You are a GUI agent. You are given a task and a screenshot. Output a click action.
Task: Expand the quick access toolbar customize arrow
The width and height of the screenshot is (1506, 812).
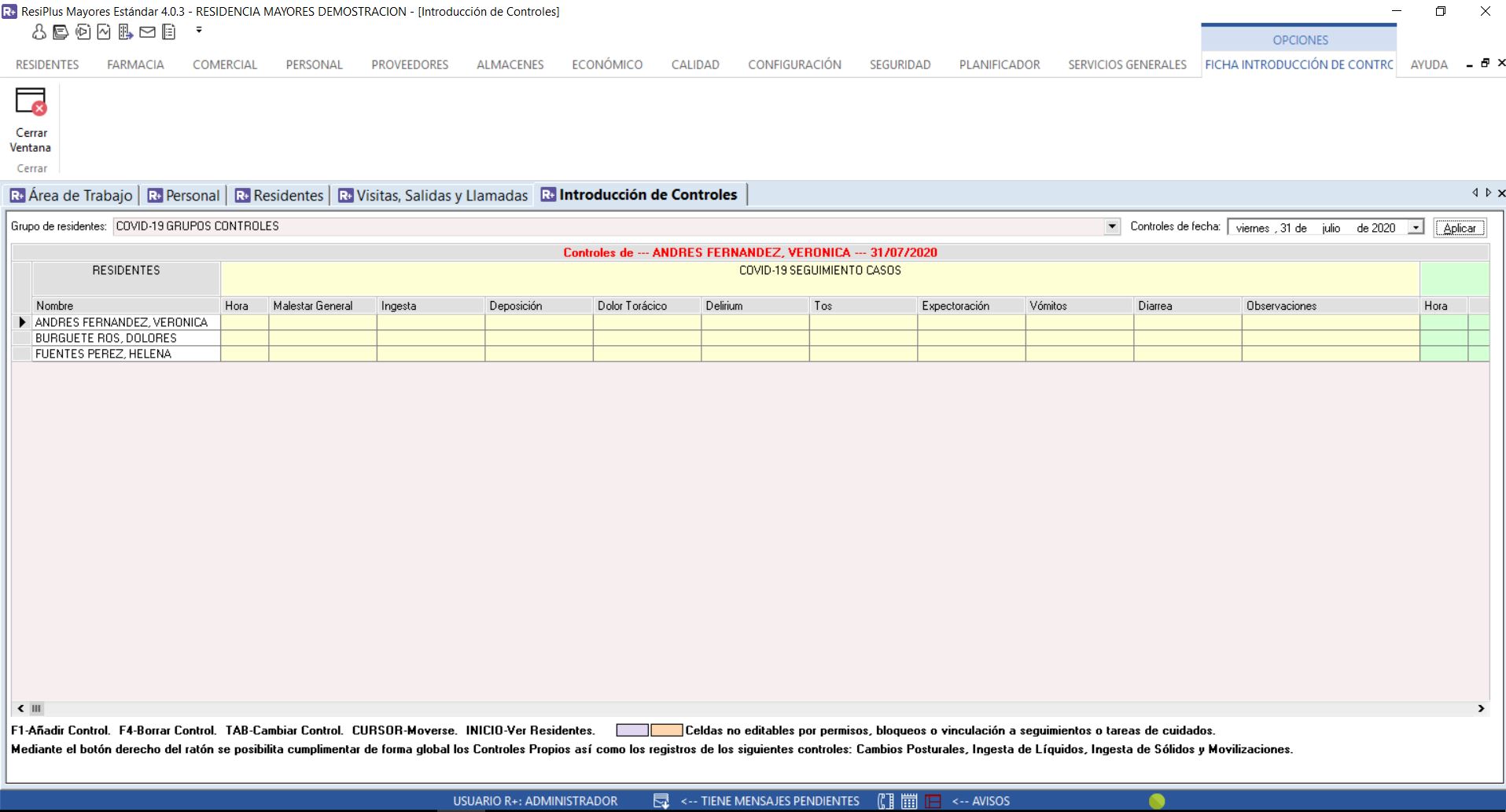(199, 31)
